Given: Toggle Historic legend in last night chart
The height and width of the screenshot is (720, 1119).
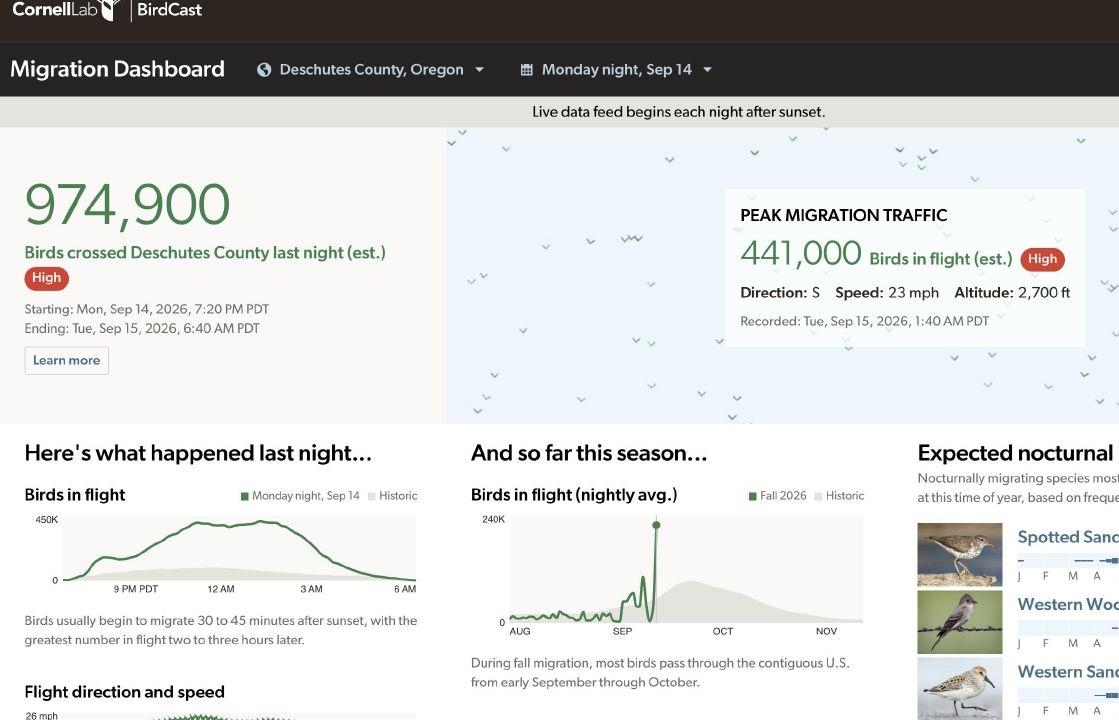Looking at the screenshot, I should (x=393, y=496).
